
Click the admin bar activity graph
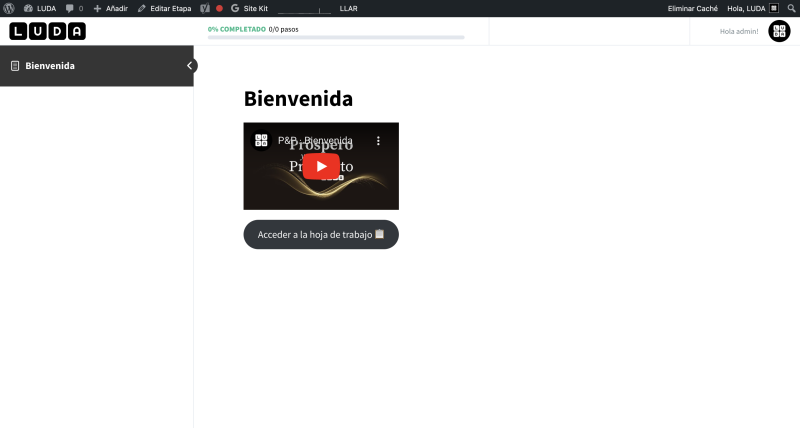click(304, 9)
